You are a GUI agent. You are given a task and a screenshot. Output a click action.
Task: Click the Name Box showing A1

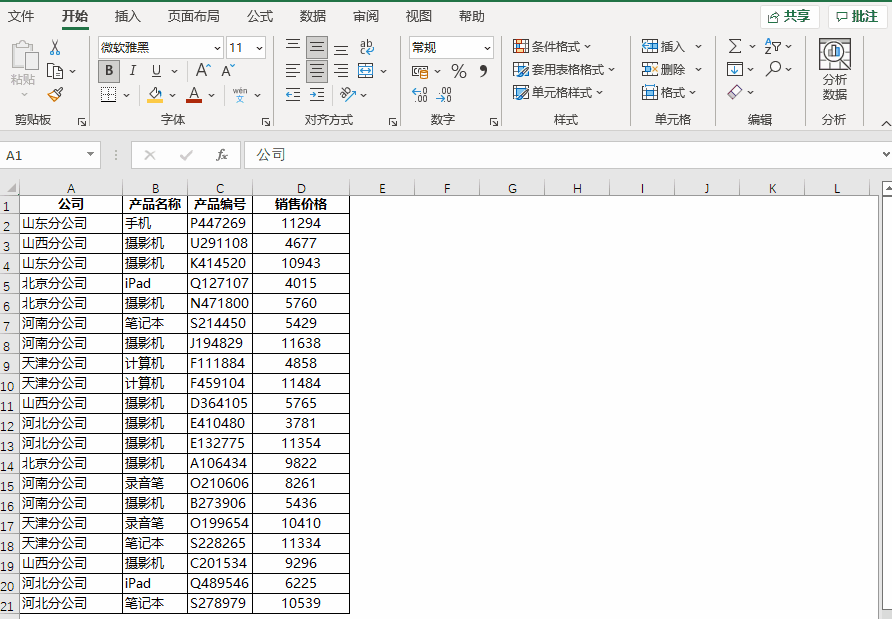pyautogui.click(x=50, y=155)
